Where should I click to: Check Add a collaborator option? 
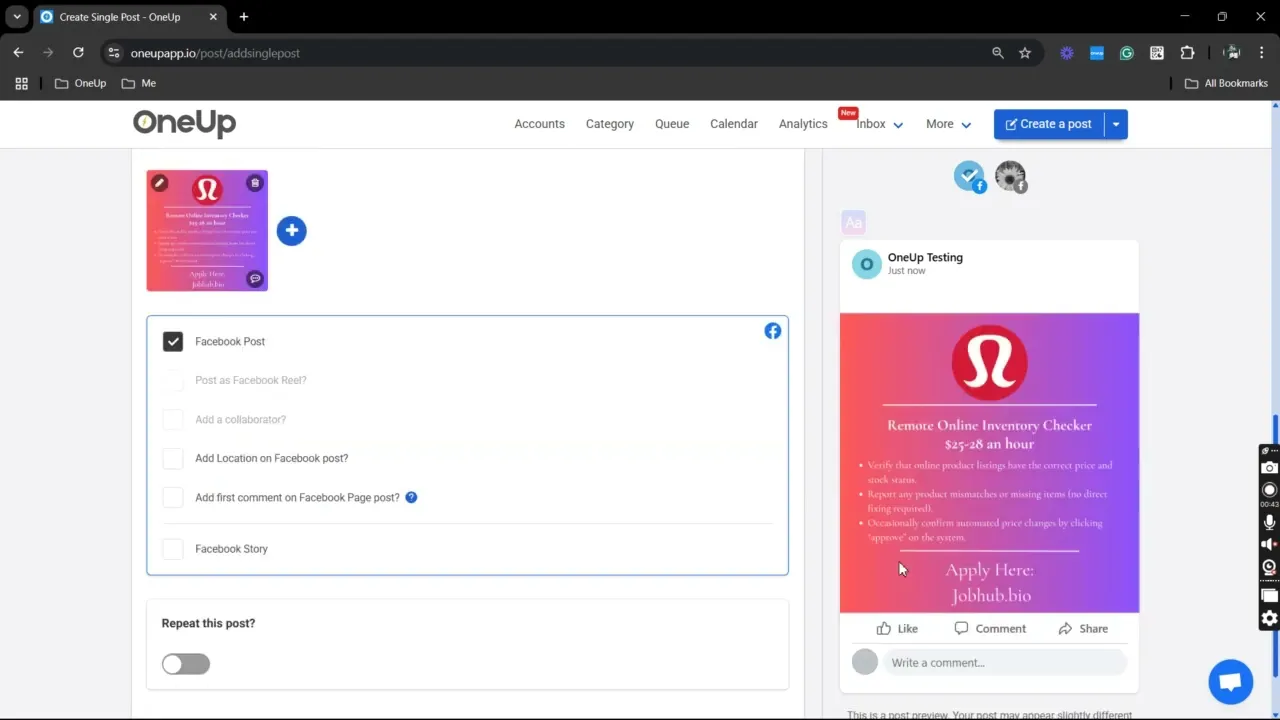[x=173, y=420]
